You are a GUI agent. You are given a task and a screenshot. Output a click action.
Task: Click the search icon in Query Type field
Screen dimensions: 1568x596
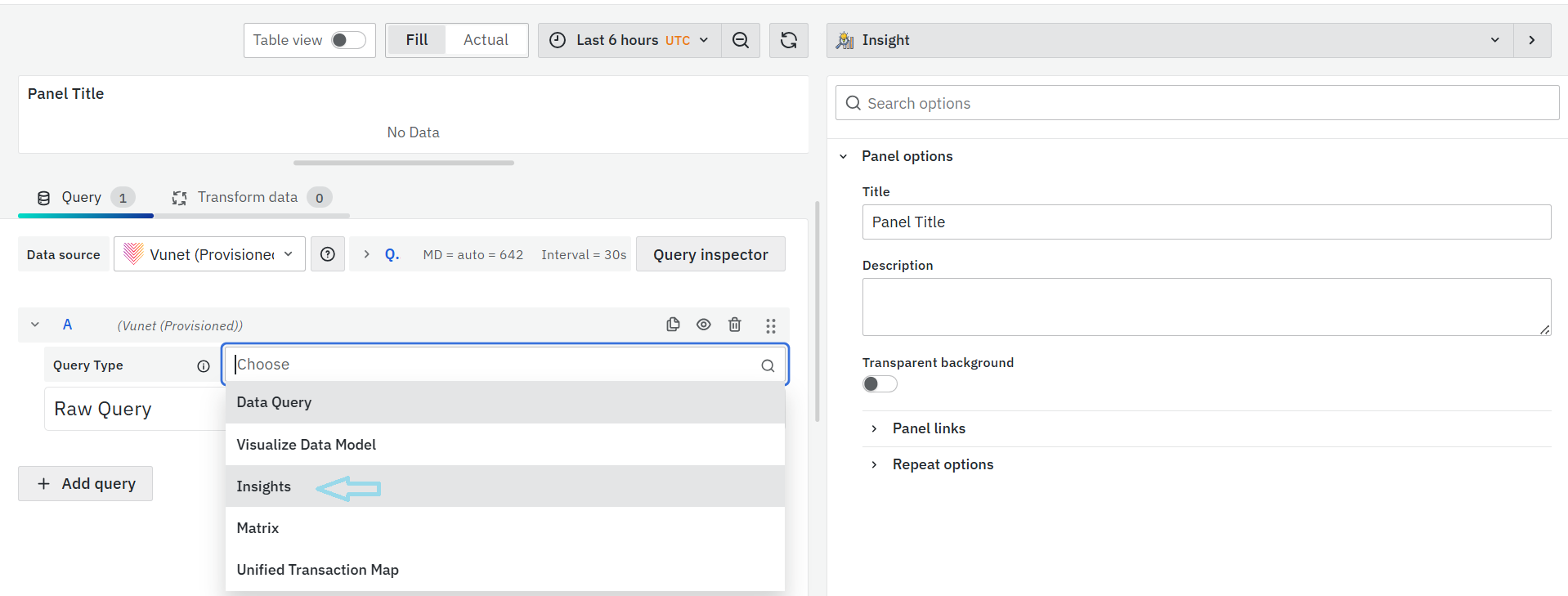[x=768, y=365]
